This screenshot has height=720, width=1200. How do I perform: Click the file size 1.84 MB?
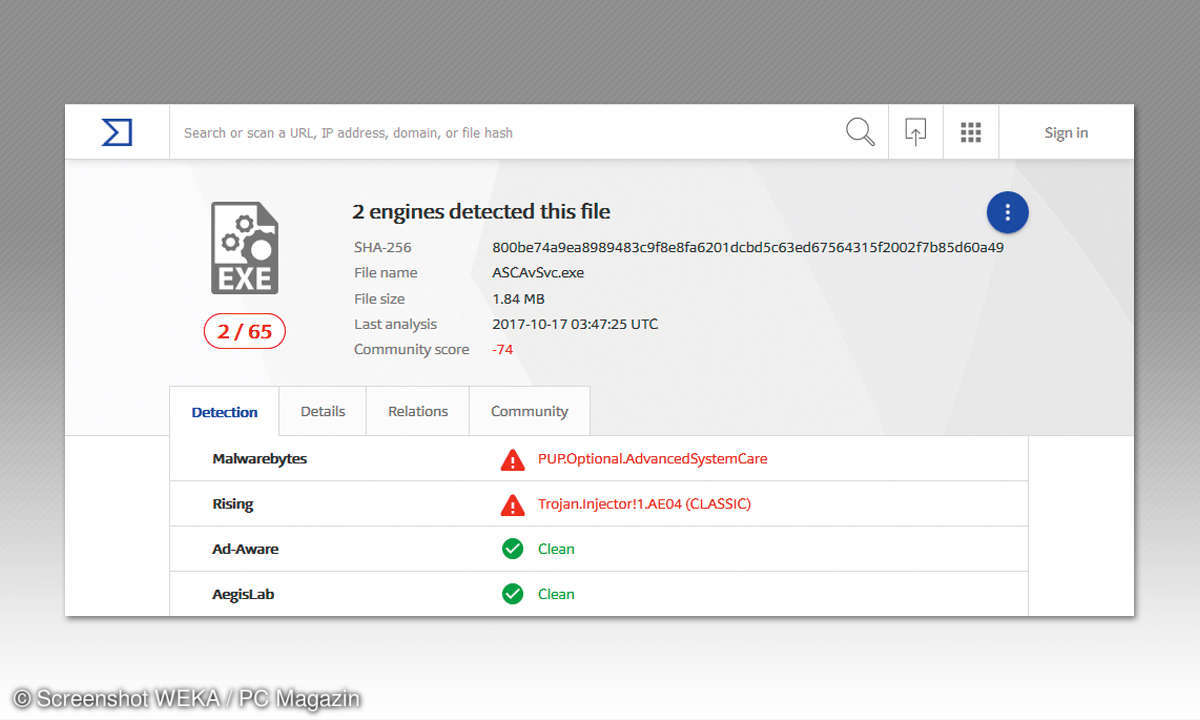pos(518,298)
